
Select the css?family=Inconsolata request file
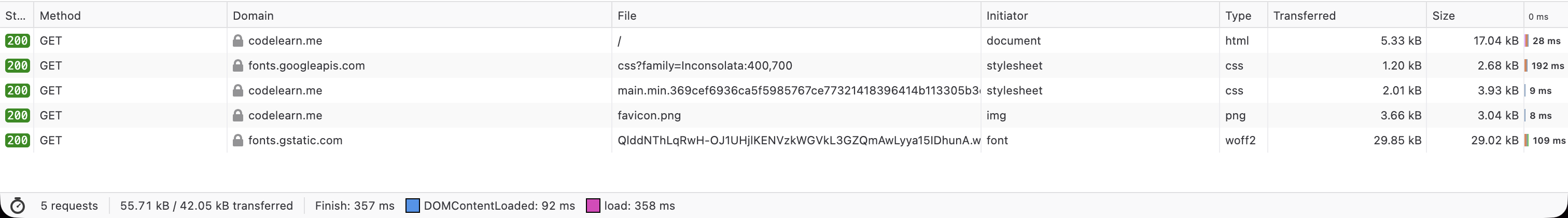coord(705,66)
